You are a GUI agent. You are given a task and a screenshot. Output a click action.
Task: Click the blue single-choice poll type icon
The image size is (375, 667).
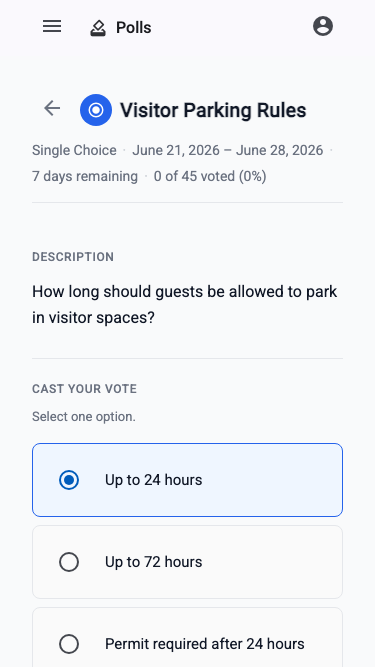pyautogui.click(x=96, y=110)
